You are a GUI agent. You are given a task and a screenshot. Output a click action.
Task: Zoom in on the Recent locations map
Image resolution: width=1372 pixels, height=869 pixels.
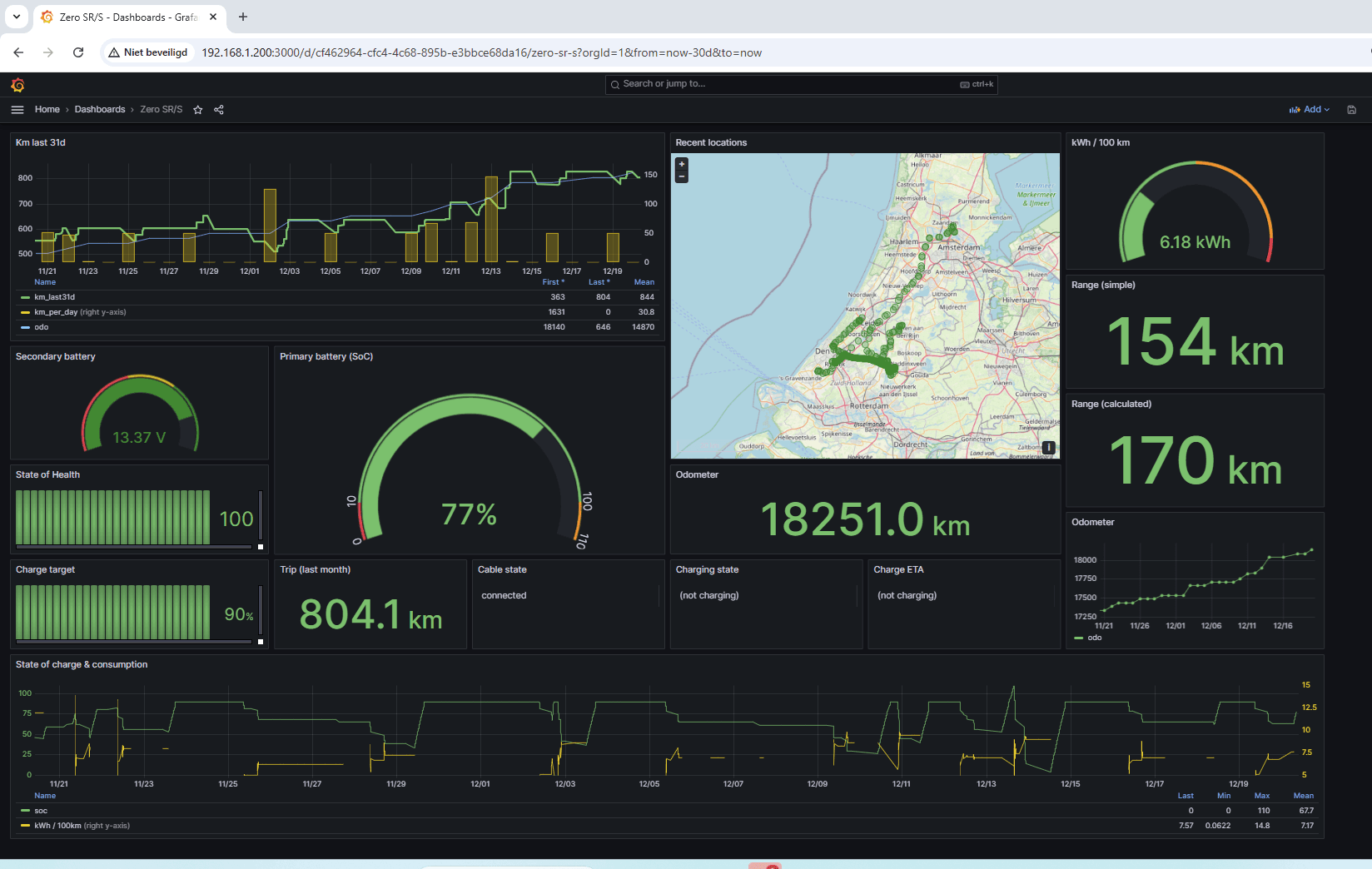coord(681,163)
